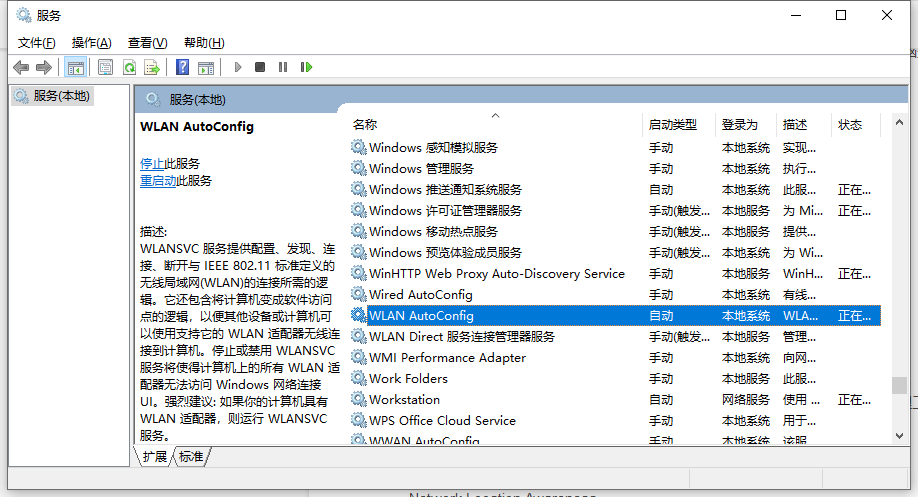Select the Windows 推送通知系统服务 name
Image resolution: width=918 pixels, height=497 pixels.
[446, 190]
